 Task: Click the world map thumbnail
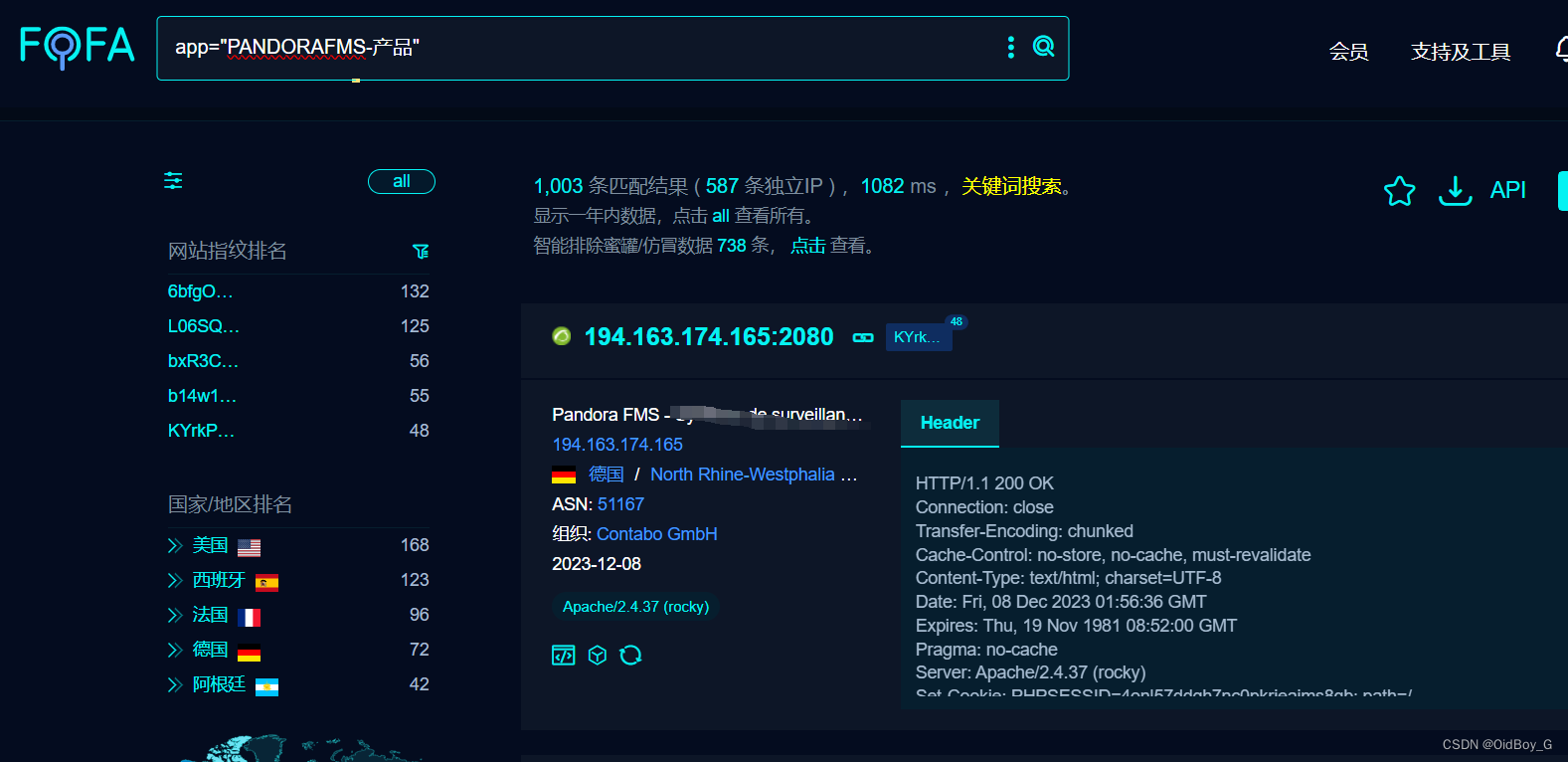[298, 749]
